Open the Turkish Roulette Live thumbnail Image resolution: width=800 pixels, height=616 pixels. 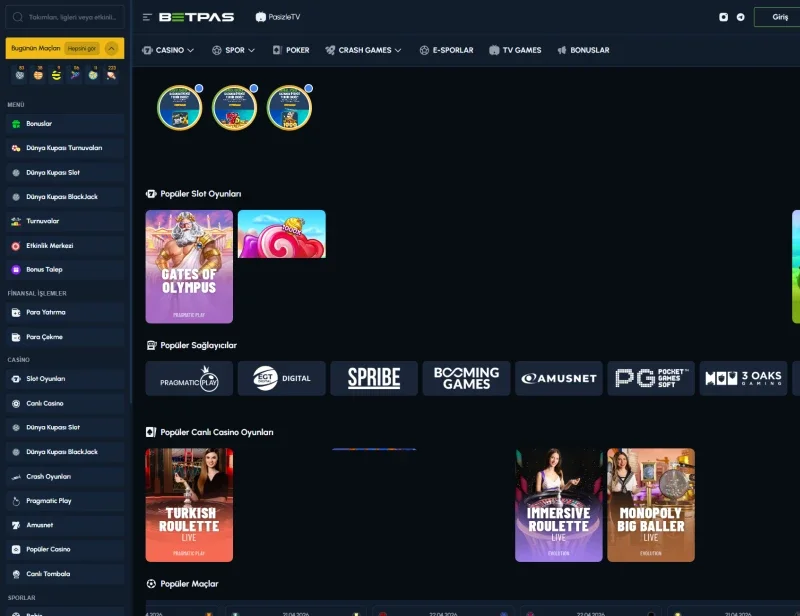[189, 505]
